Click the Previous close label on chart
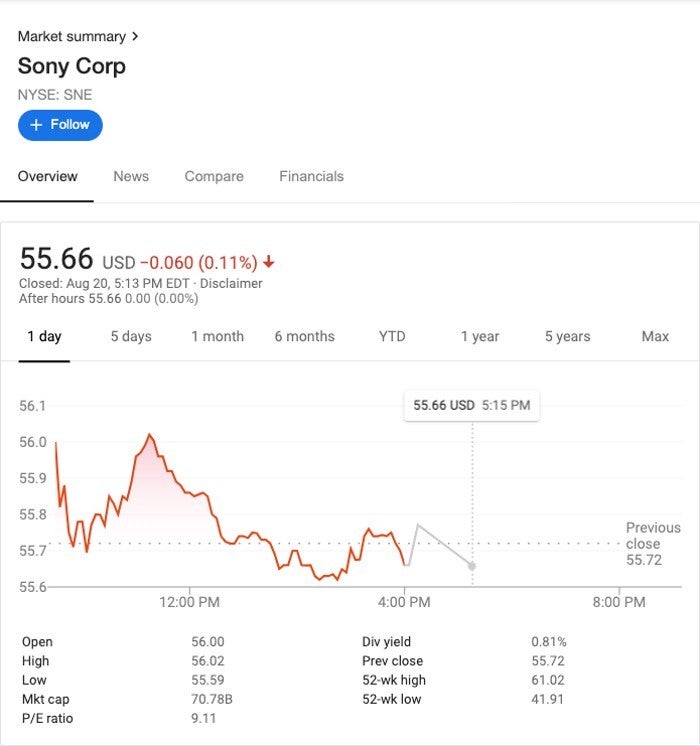This screenshot has width=700, height=746. (x=652, y=536)
